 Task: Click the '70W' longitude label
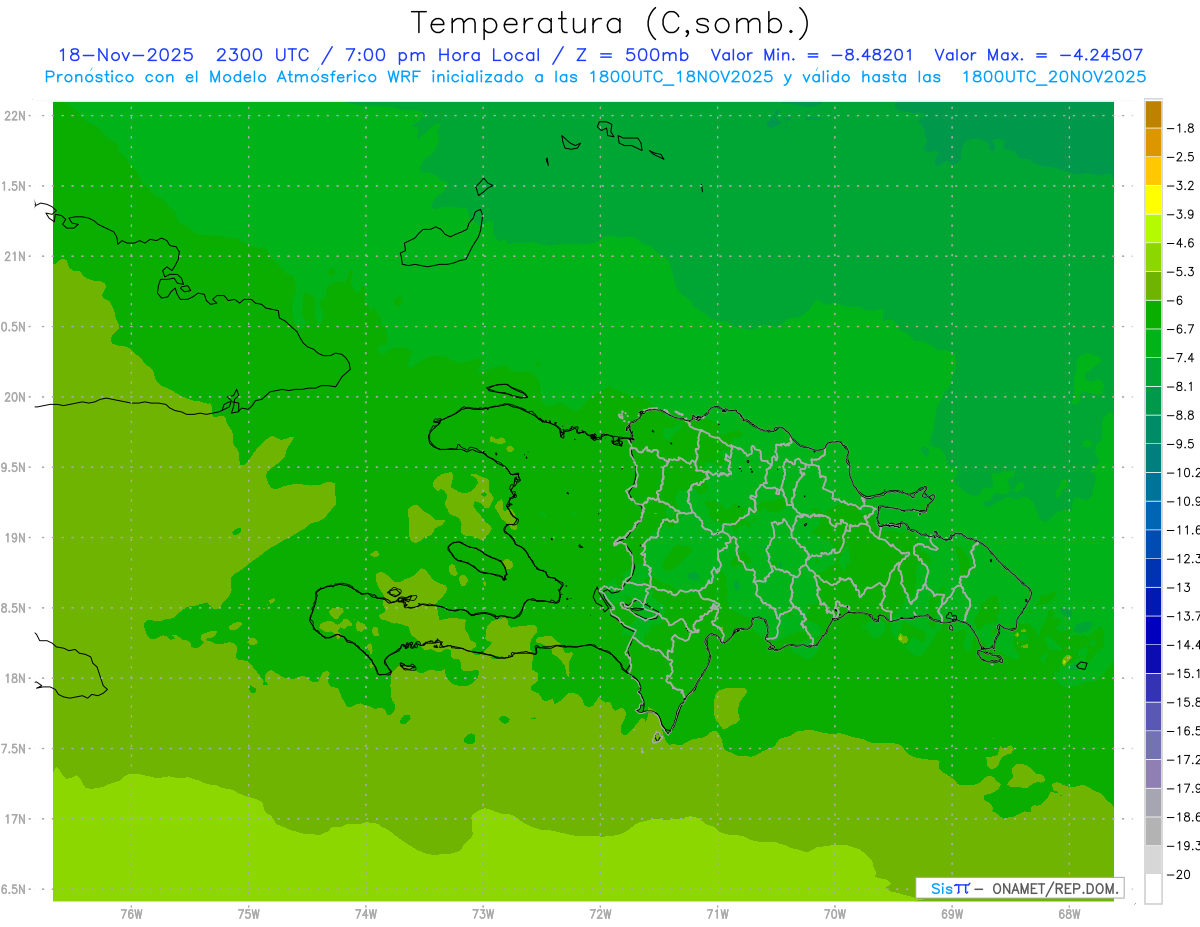[x=835, y=914]
